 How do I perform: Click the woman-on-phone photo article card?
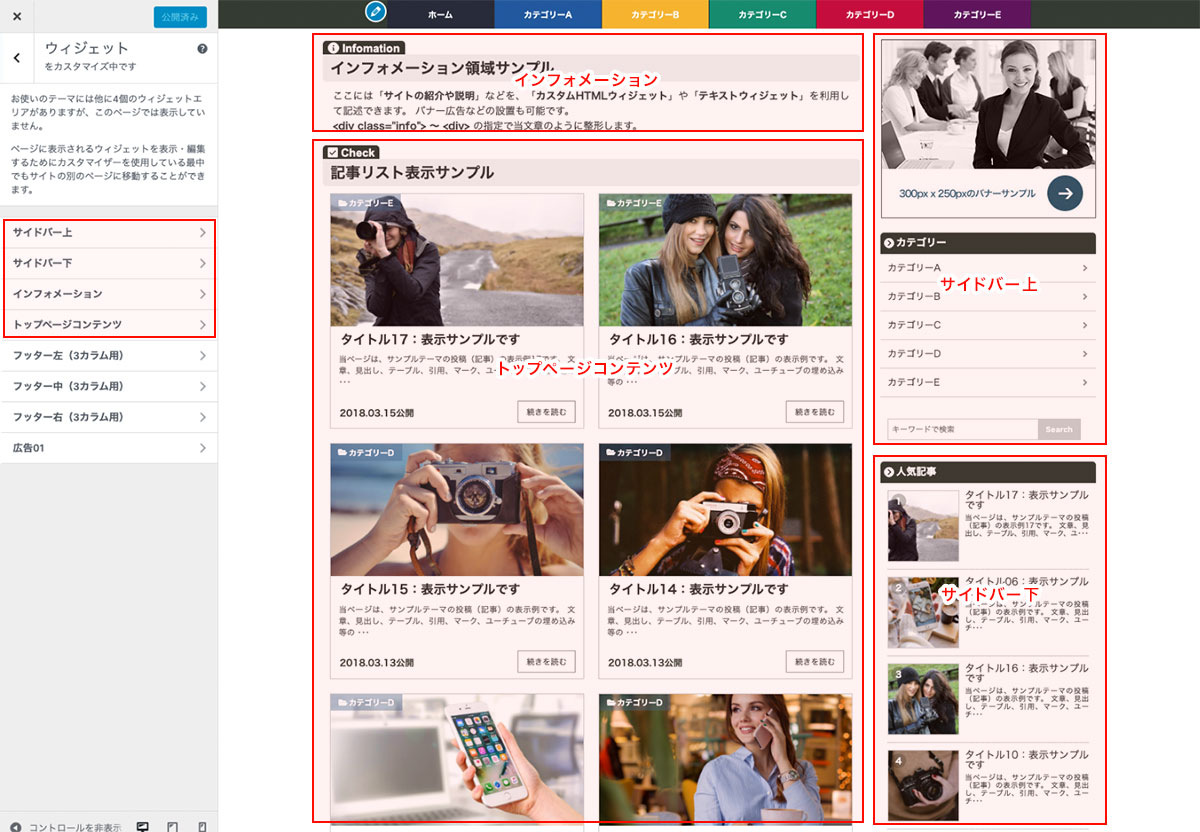725,759
